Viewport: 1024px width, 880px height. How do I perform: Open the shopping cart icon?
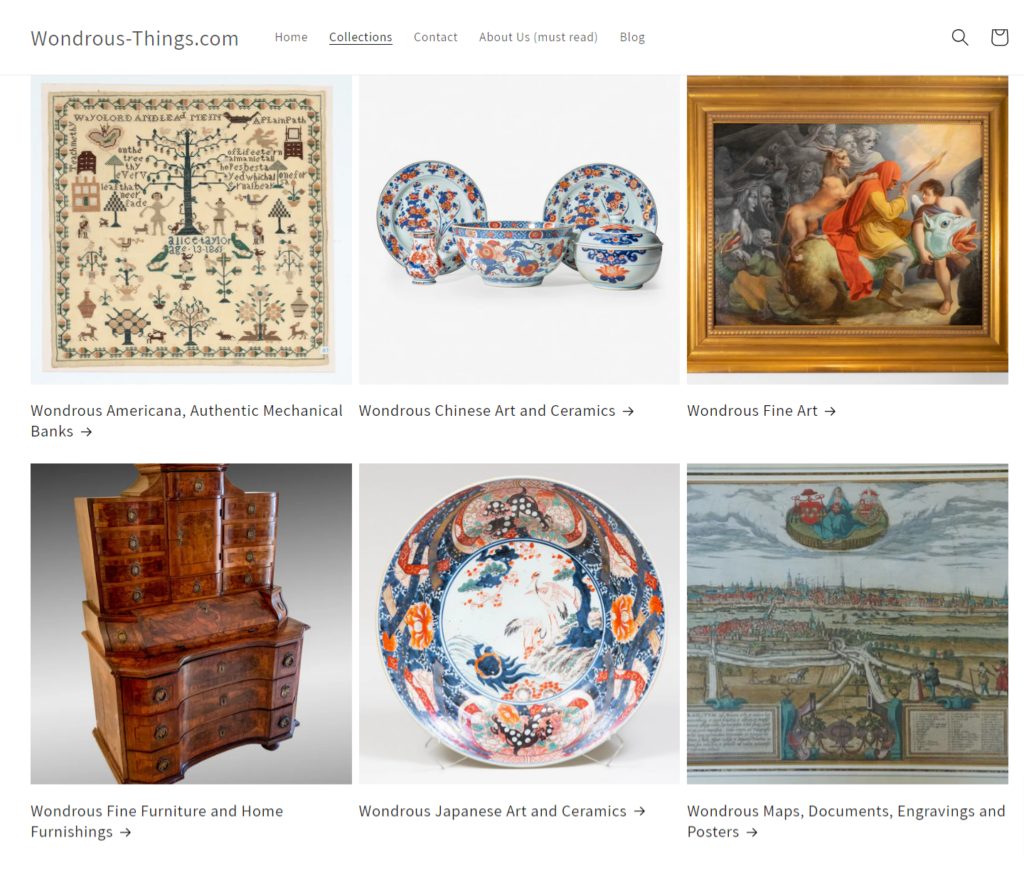[x=999, y=37]
